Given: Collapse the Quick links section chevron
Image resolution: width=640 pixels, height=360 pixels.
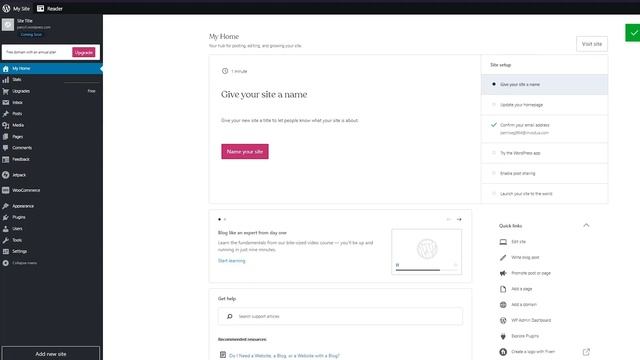Looking at the screenshot, I should tap(586, 225).
